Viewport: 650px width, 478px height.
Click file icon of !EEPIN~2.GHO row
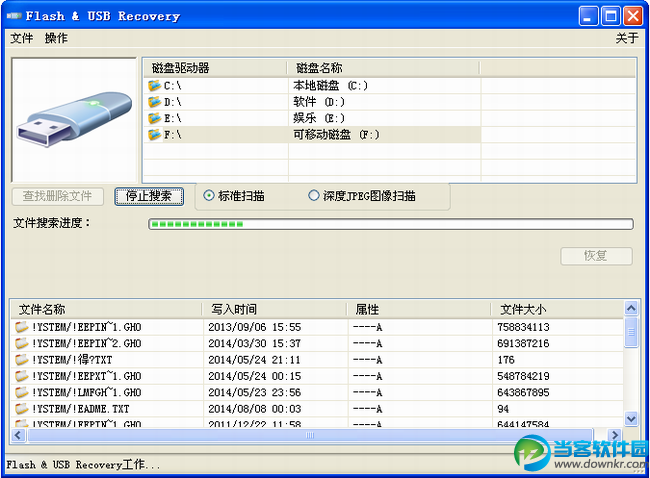coord(22,343)
